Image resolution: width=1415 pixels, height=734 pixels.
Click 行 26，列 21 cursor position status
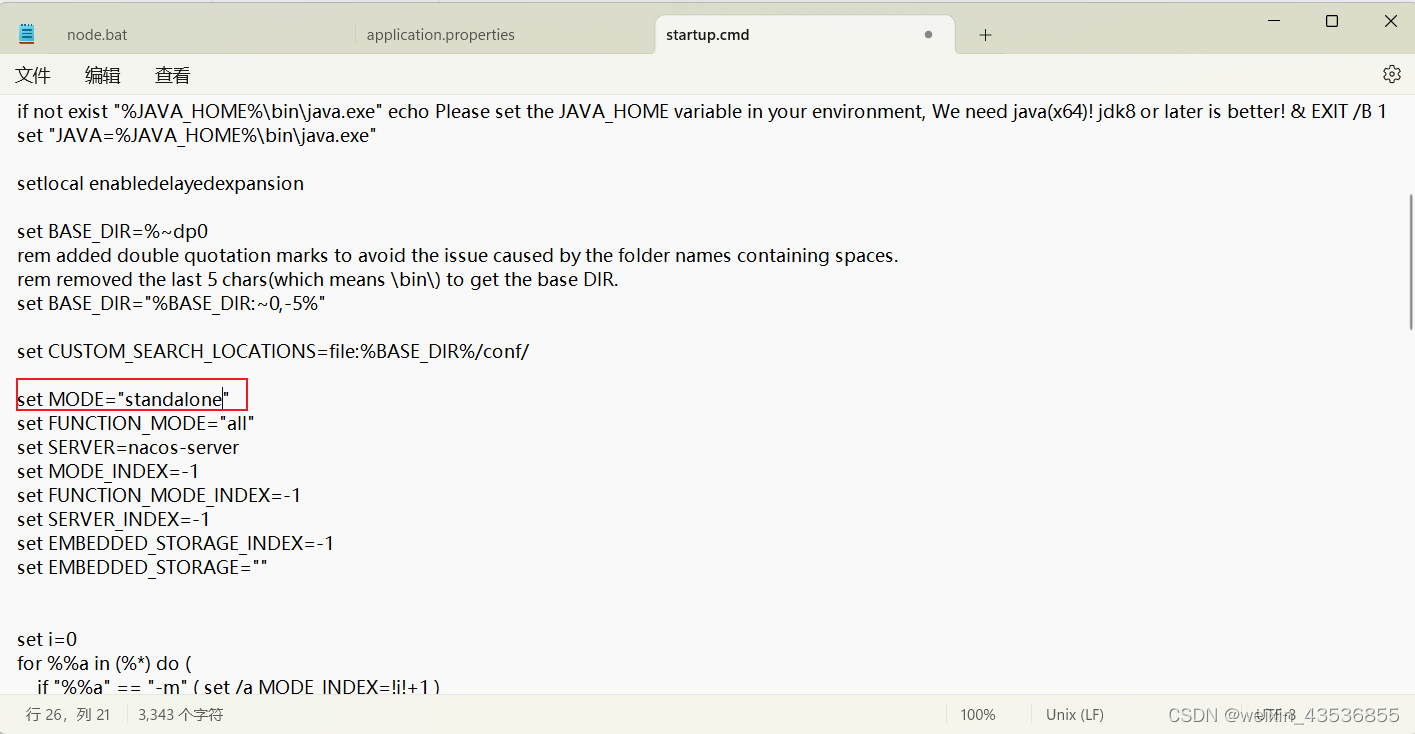point(68,715)
